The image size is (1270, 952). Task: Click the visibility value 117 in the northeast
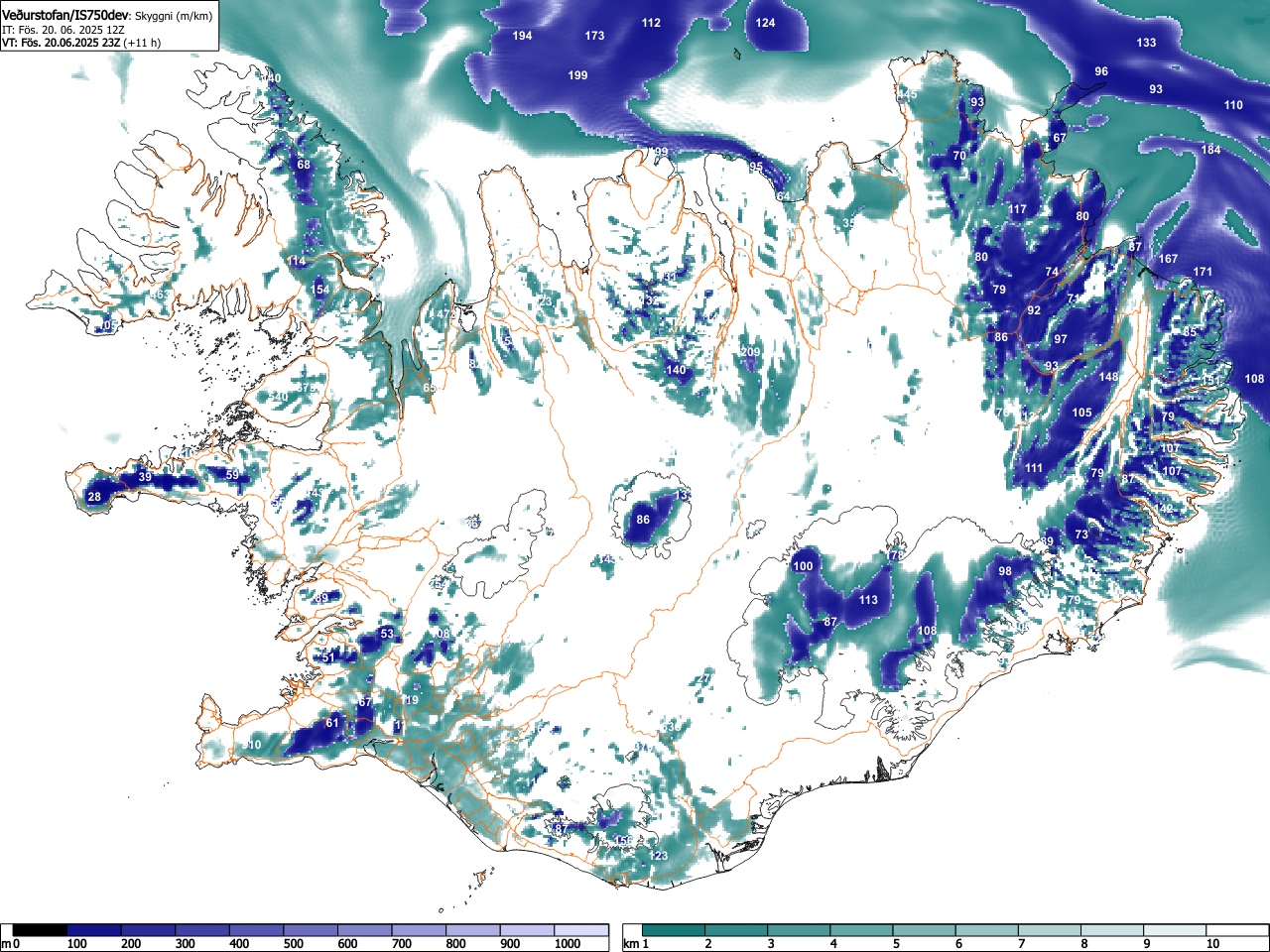tap(1017, 209)
